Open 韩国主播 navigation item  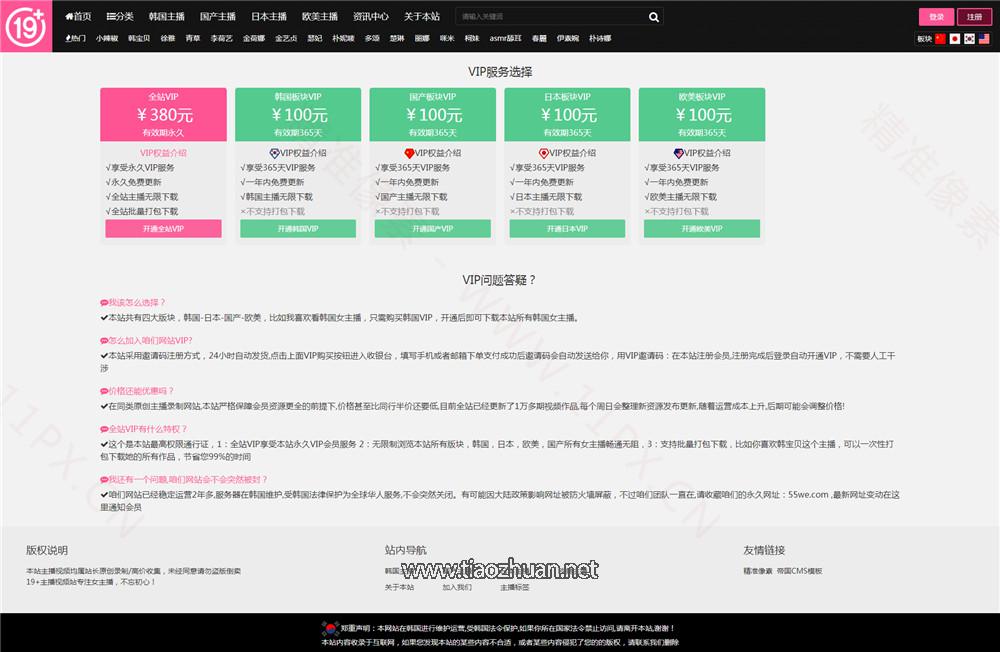pos(166,17)
